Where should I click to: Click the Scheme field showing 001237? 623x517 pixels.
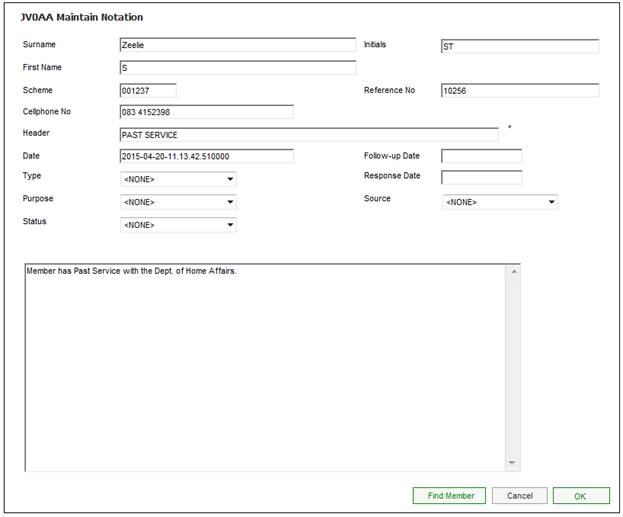(148, 91)
